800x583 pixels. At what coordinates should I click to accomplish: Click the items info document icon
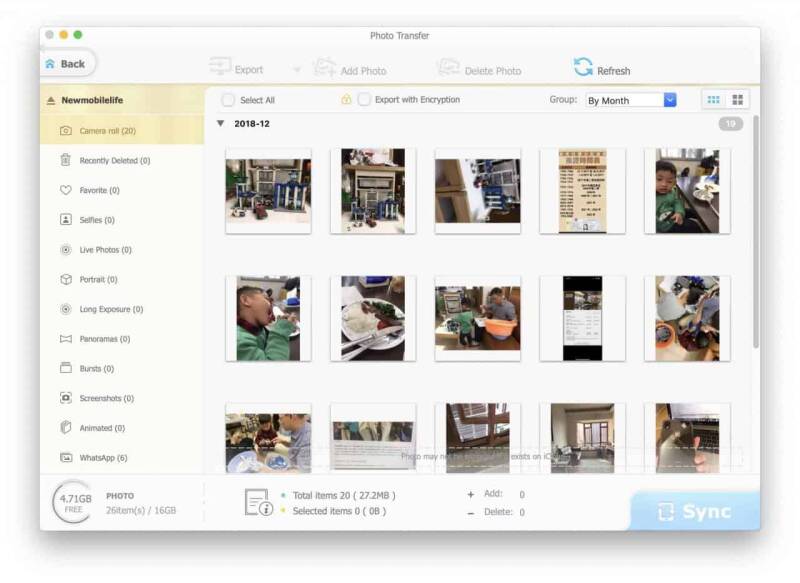(x=258, y=502)
